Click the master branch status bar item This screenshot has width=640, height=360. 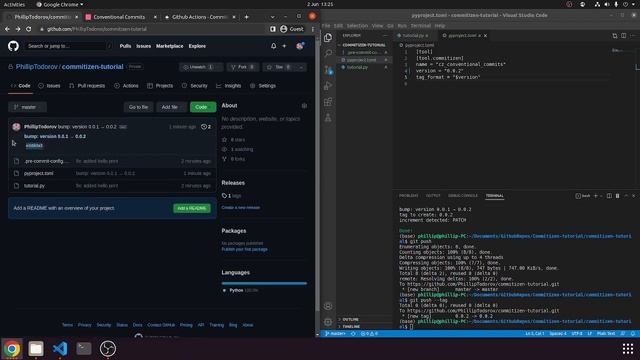tap(336, 333)
